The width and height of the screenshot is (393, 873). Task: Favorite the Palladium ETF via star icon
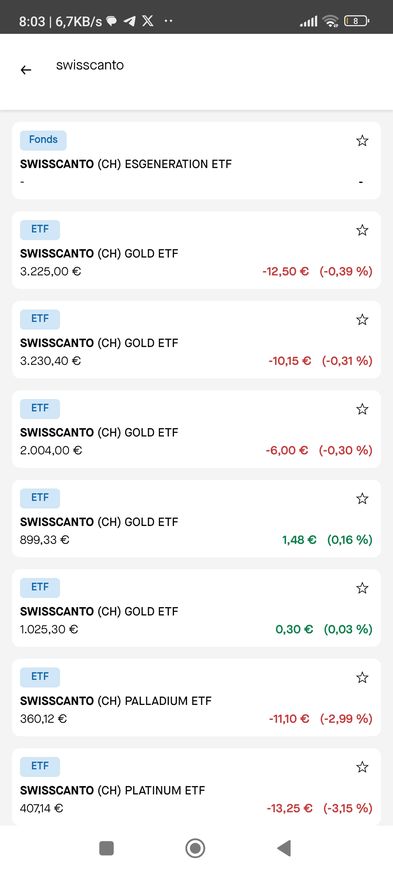[362, 678]
